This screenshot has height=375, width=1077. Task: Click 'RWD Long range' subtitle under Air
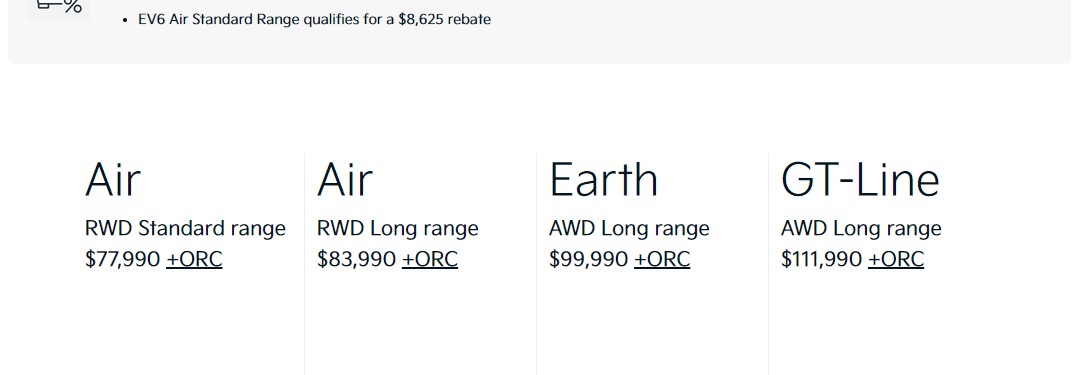(x=398, y=228)
